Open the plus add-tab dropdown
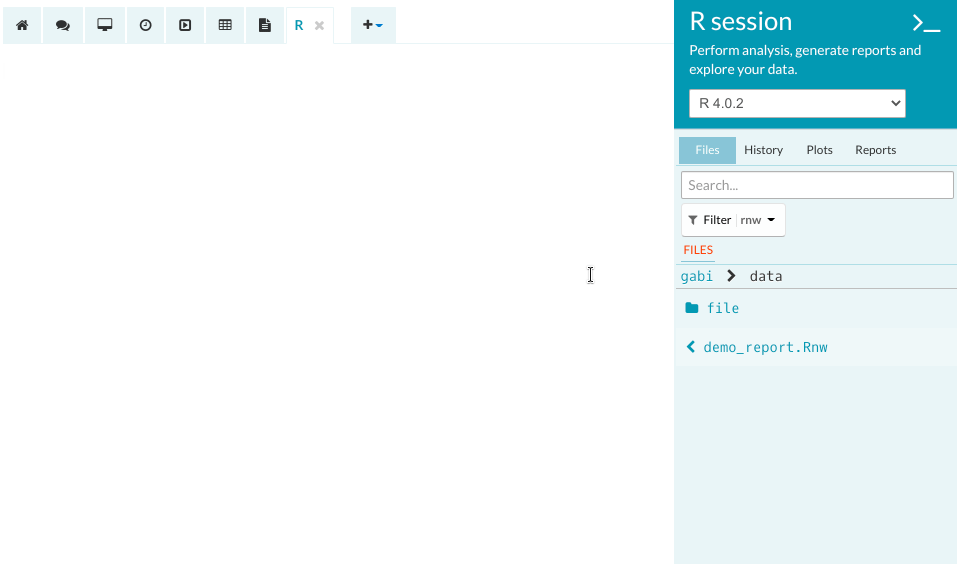The height and width of the screenshot is (564, 957). [373, 25]
